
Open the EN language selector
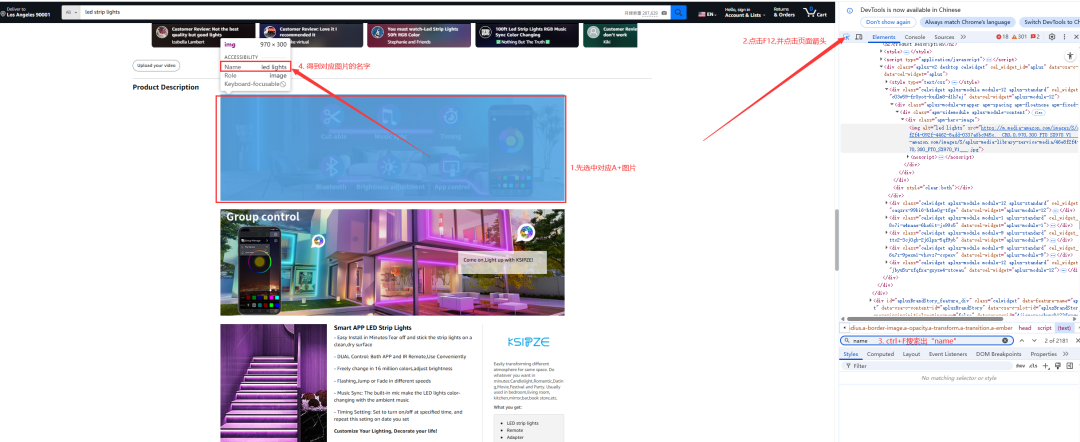coord(706,13)
